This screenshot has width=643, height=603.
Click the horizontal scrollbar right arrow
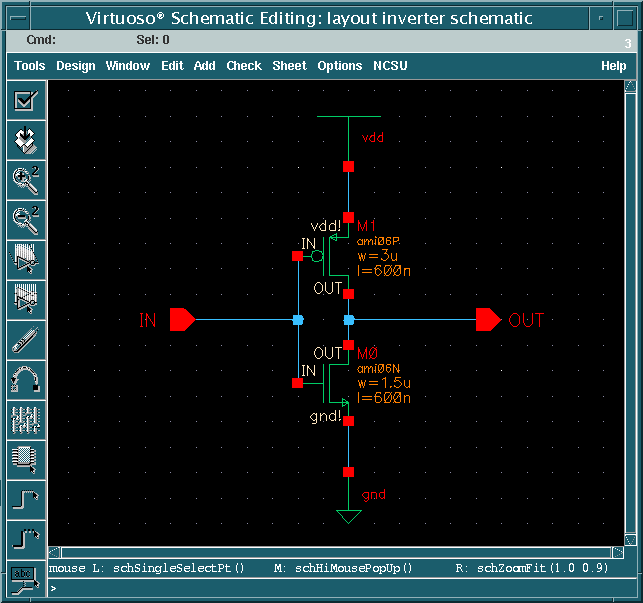[618, 553]
